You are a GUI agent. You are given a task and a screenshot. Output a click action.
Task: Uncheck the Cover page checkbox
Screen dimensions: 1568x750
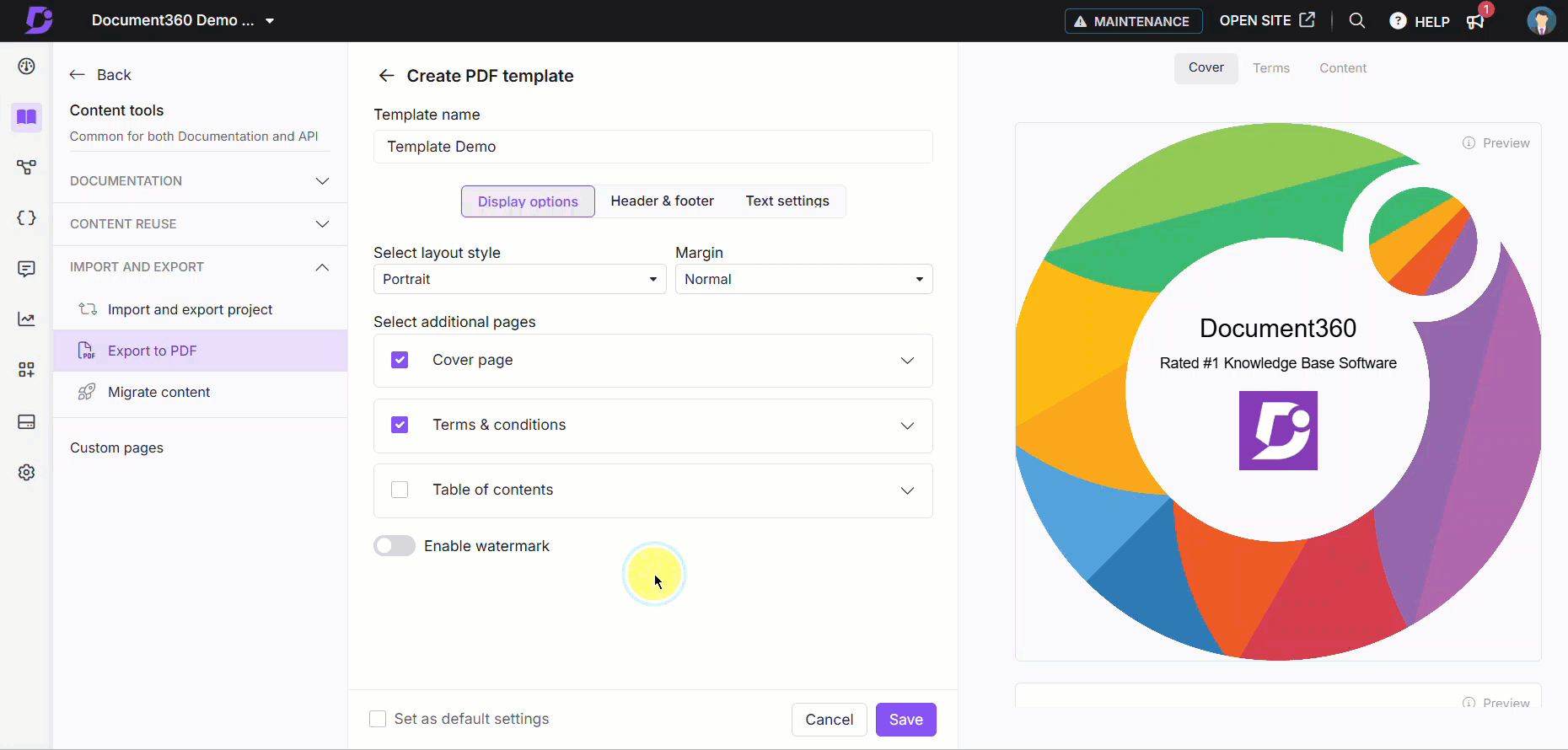pyautogui.click(x=400, y=360)
